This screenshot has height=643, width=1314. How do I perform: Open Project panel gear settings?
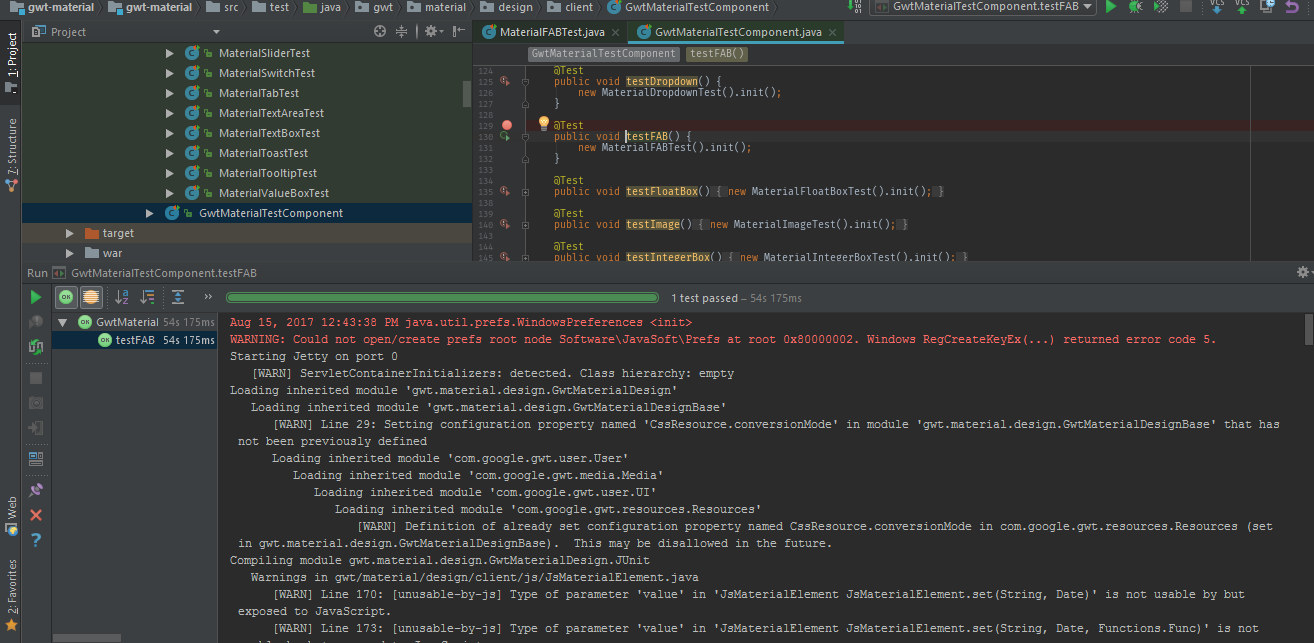tap(432, 32)
